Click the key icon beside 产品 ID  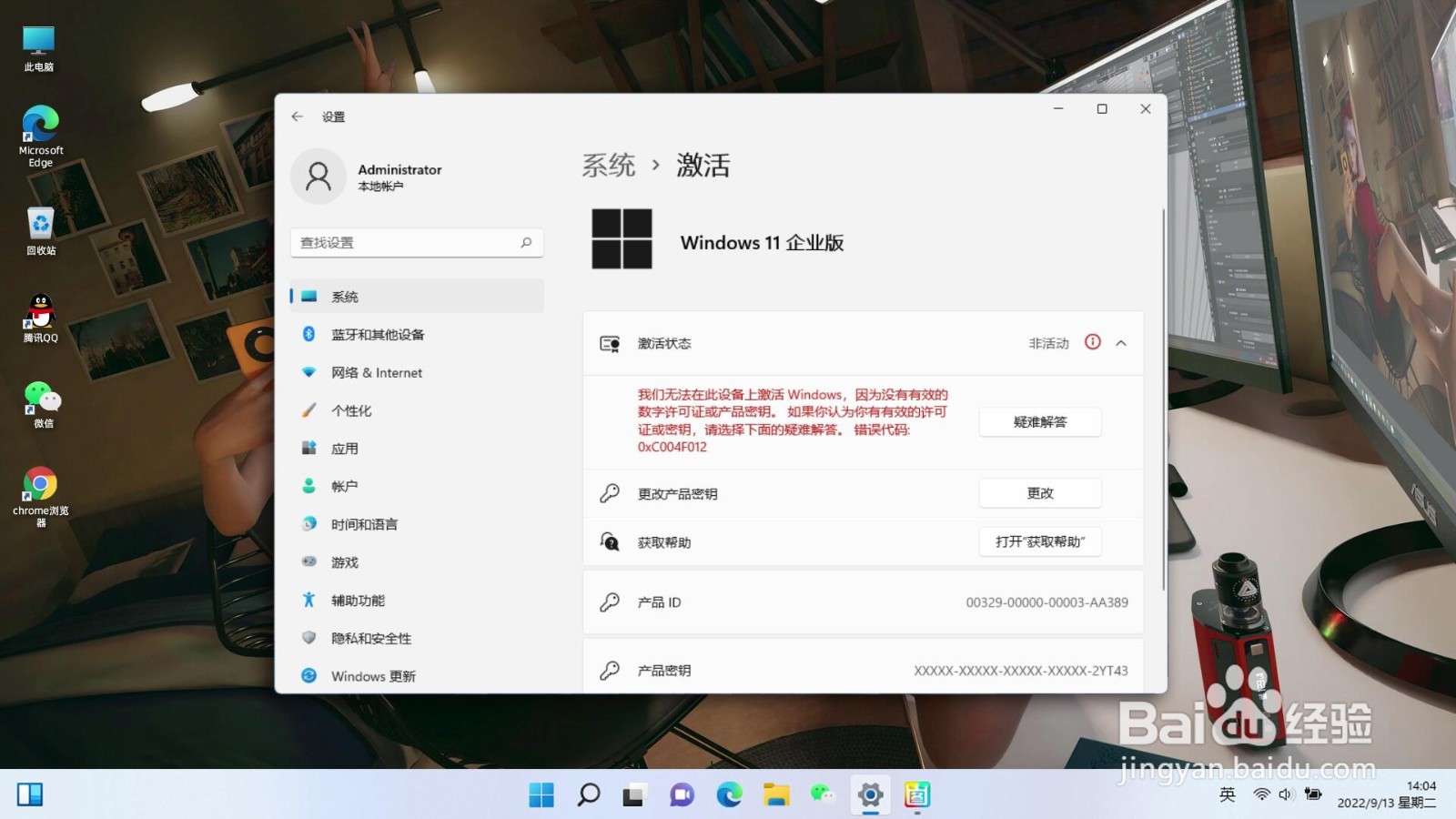click(610, 602)
